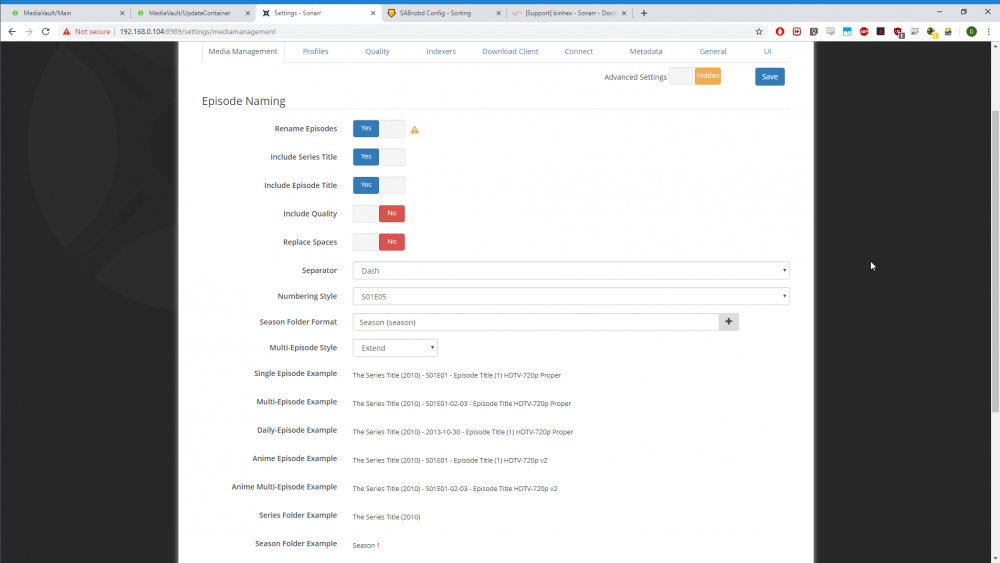The image size is (1000, 563).
Task: Open the AdBlock Plus ABP extension icon
Action: 864,31
